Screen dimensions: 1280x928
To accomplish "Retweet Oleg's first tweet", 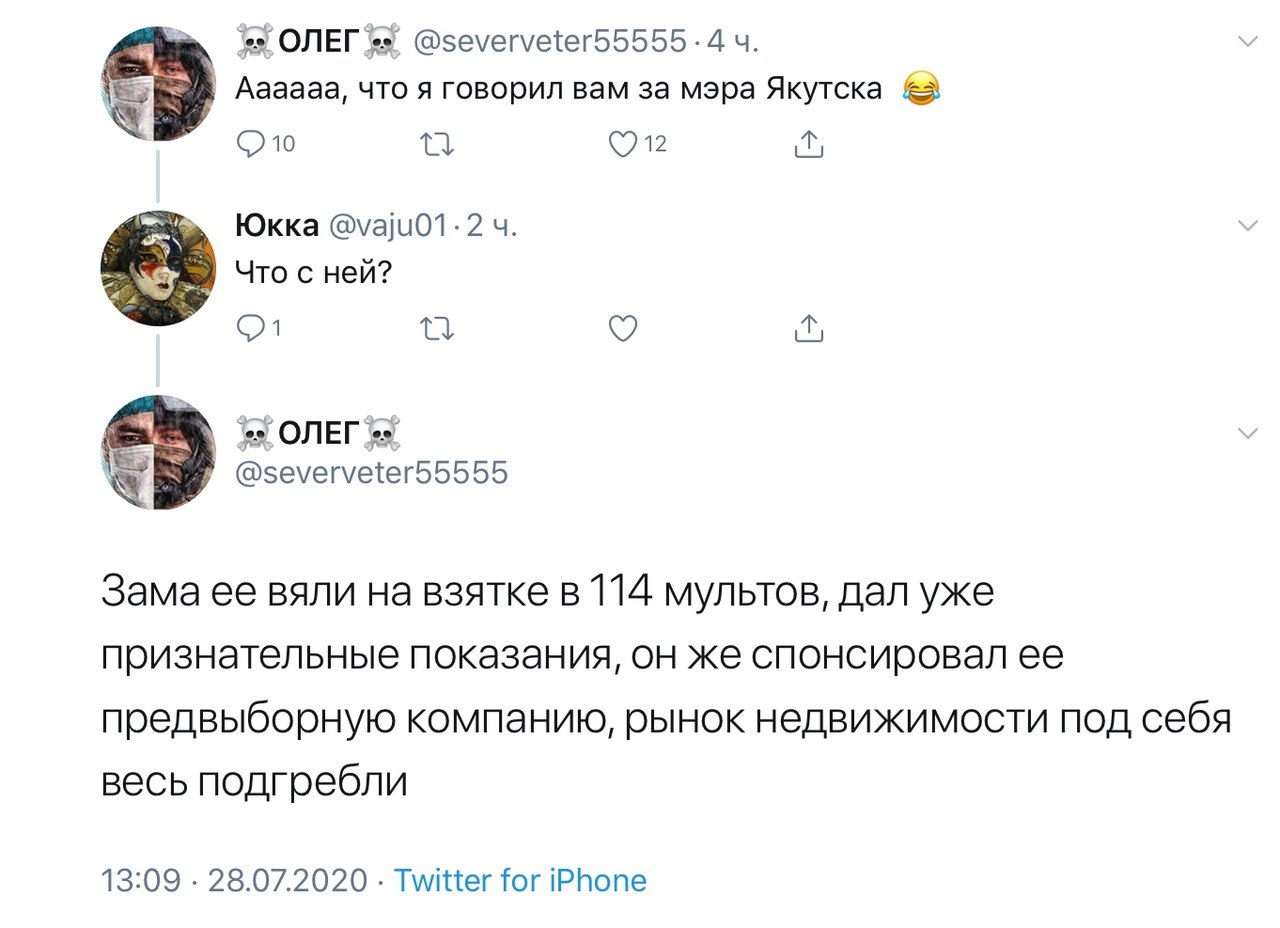I will [438, 145].
